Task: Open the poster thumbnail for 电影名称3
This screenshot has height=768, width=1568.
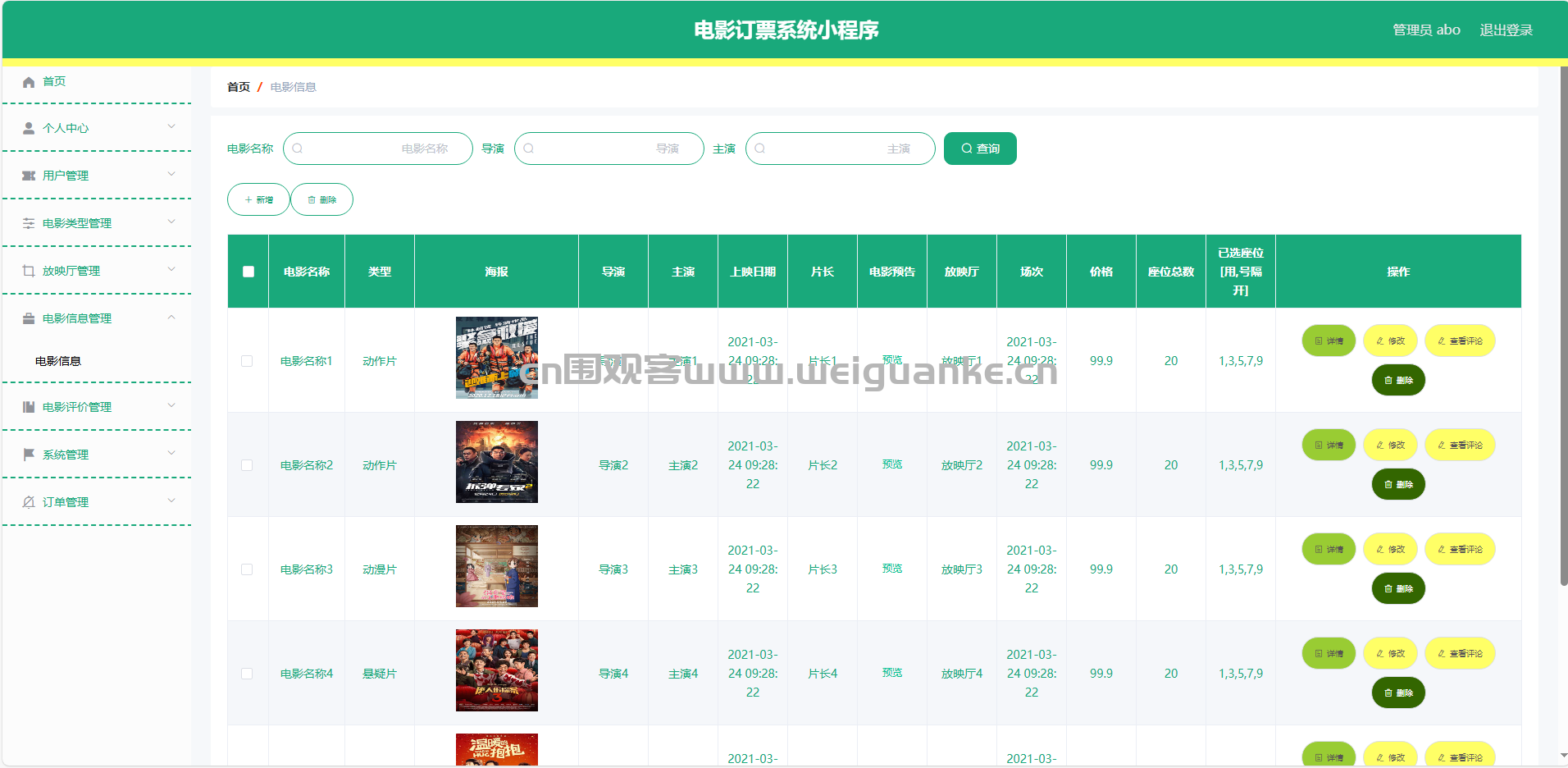Action: coord(497,566)
